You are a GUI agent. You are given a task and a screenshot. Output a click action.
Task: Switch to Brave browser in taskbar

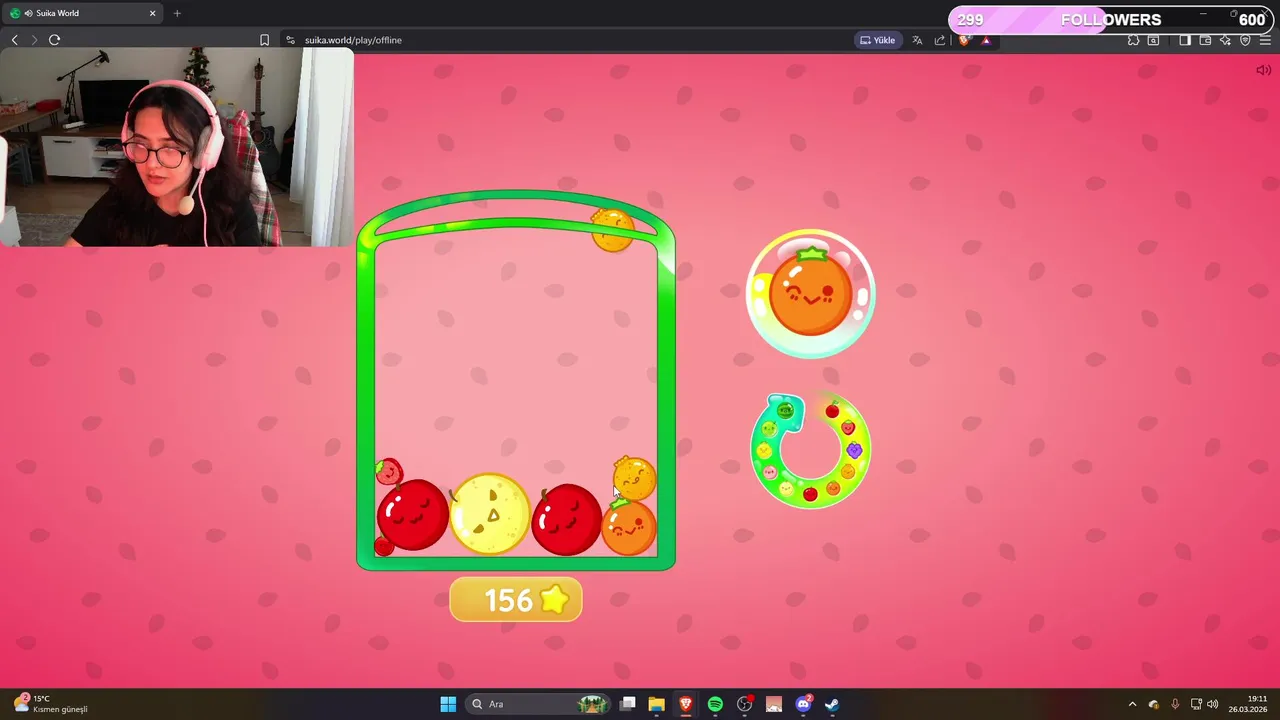[x=686, y=704]
